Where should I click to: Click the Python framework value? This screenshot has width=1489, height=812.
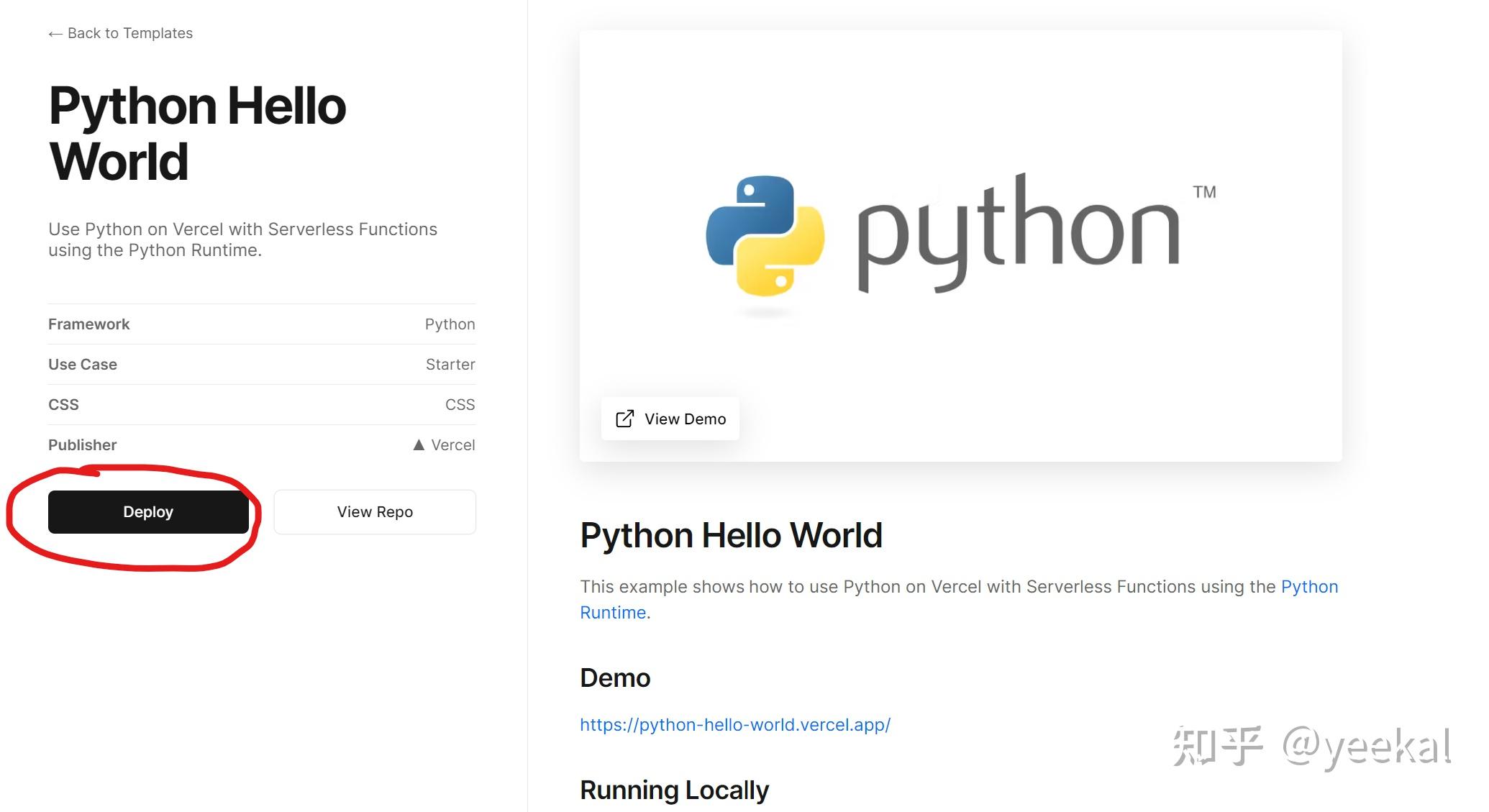click(450, 324)
